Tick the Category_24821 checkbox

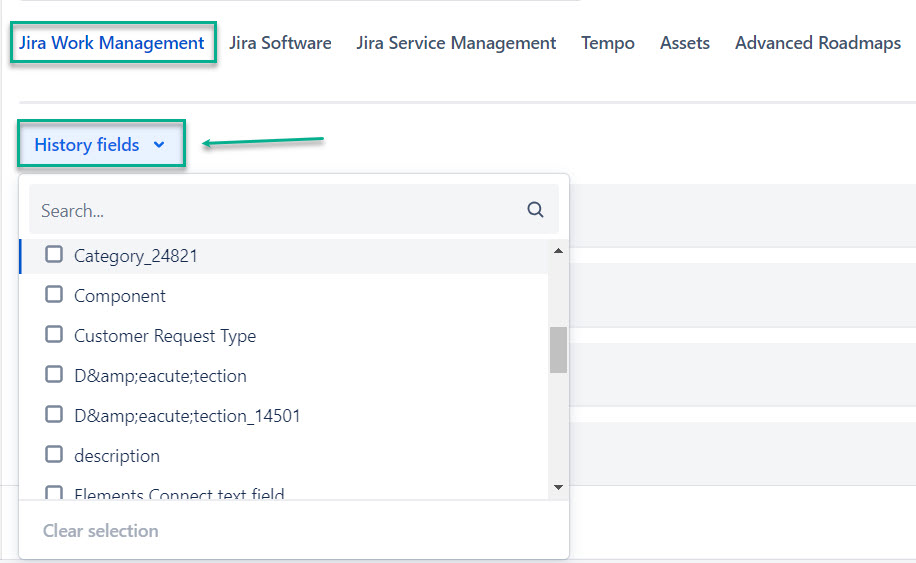click(x=54, y=255)
